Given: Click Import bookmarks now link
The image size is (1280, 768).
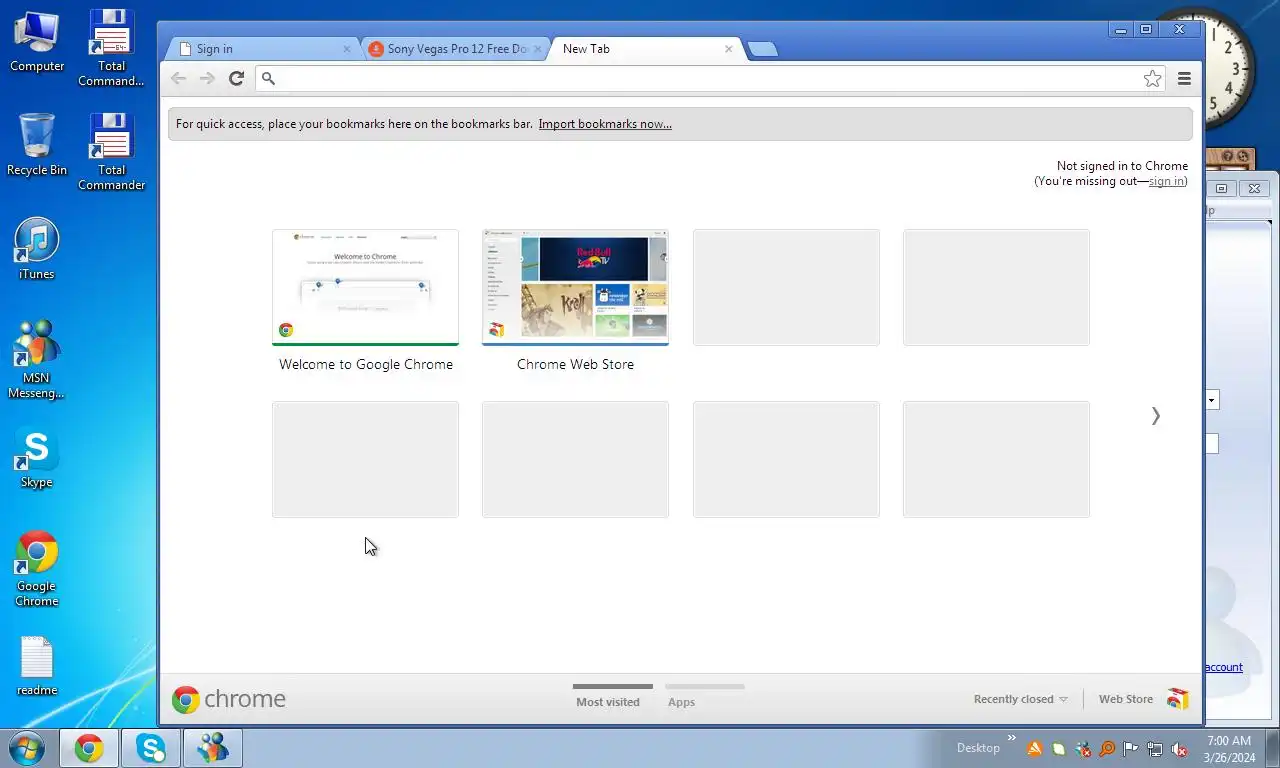Looking at the screenshot, I should (x=605, y=124).
